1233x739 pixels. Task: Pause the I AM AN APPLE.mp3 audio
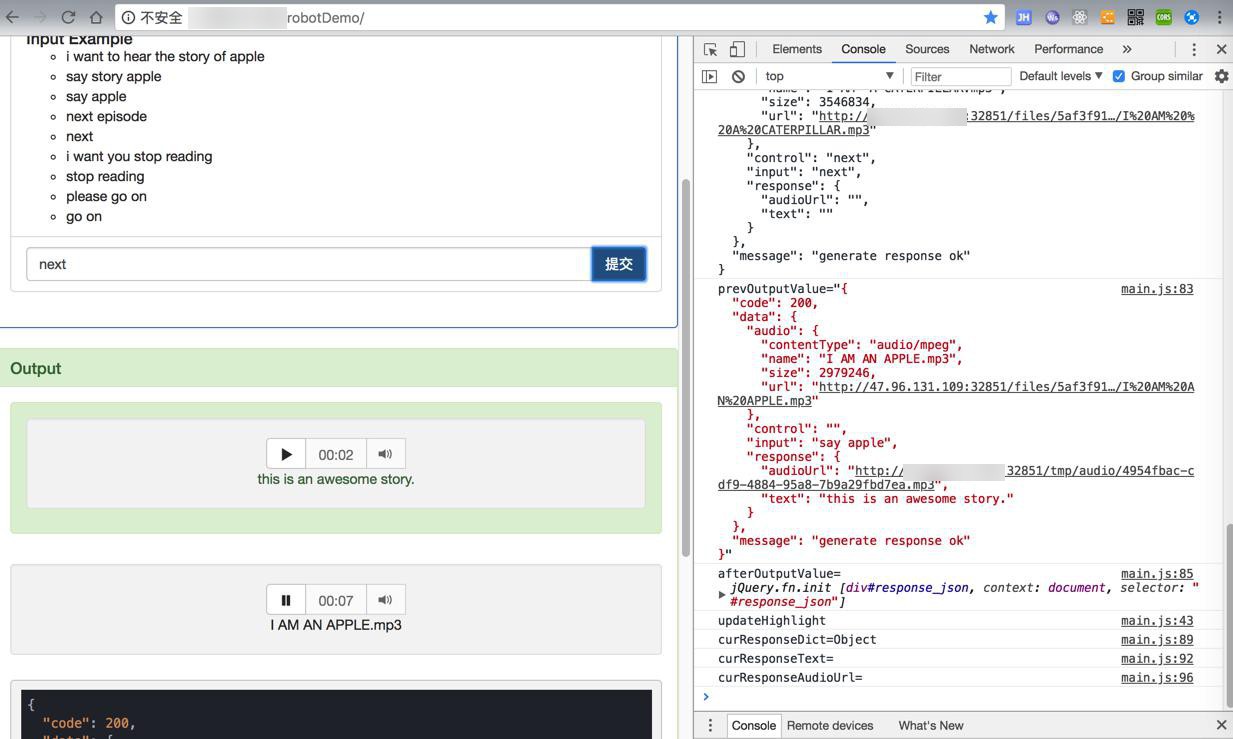pos(286,600)
